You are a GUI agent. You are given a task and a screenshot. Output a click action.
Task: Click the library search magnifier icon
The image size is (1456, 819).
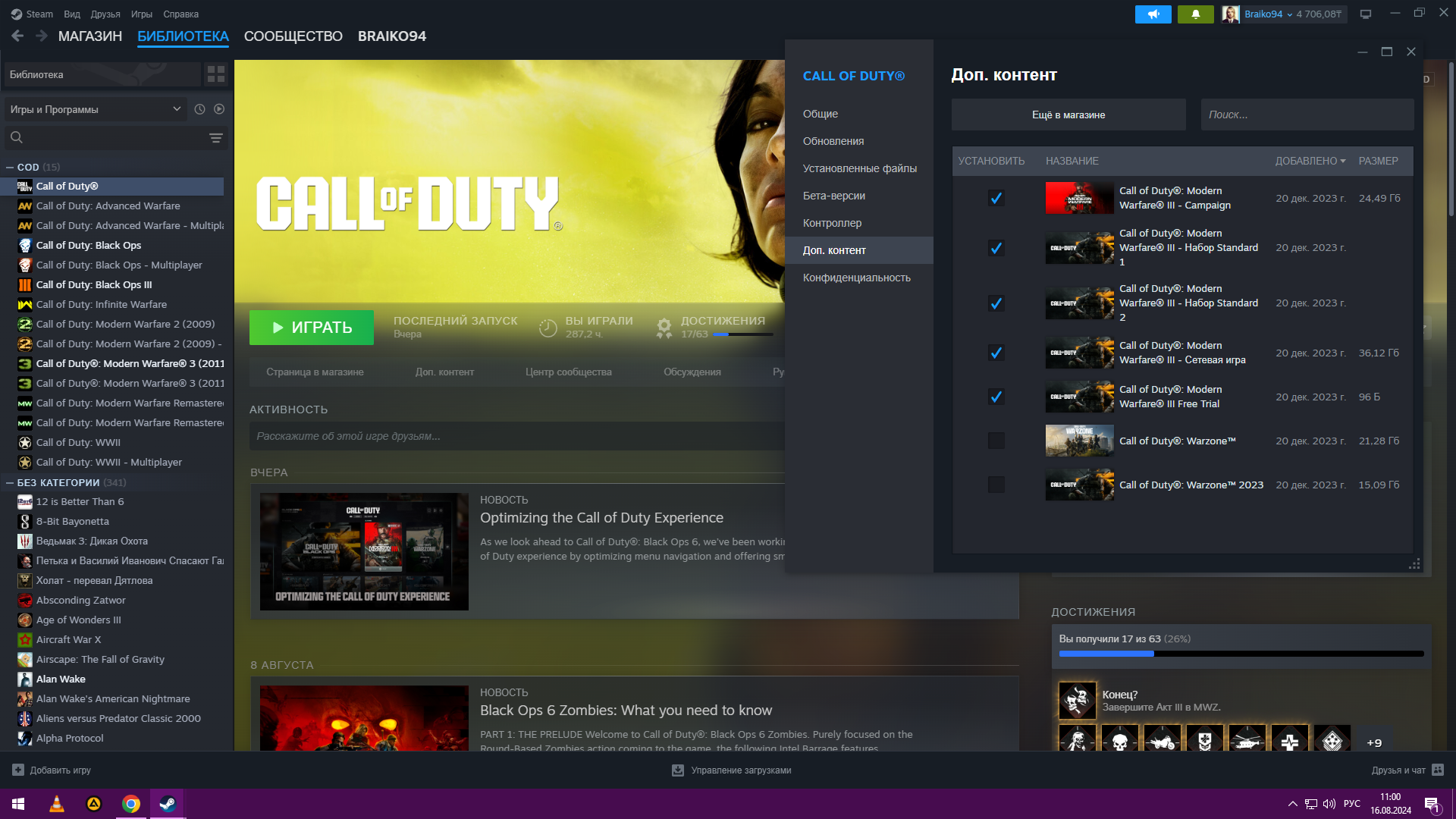pos(17,137)
